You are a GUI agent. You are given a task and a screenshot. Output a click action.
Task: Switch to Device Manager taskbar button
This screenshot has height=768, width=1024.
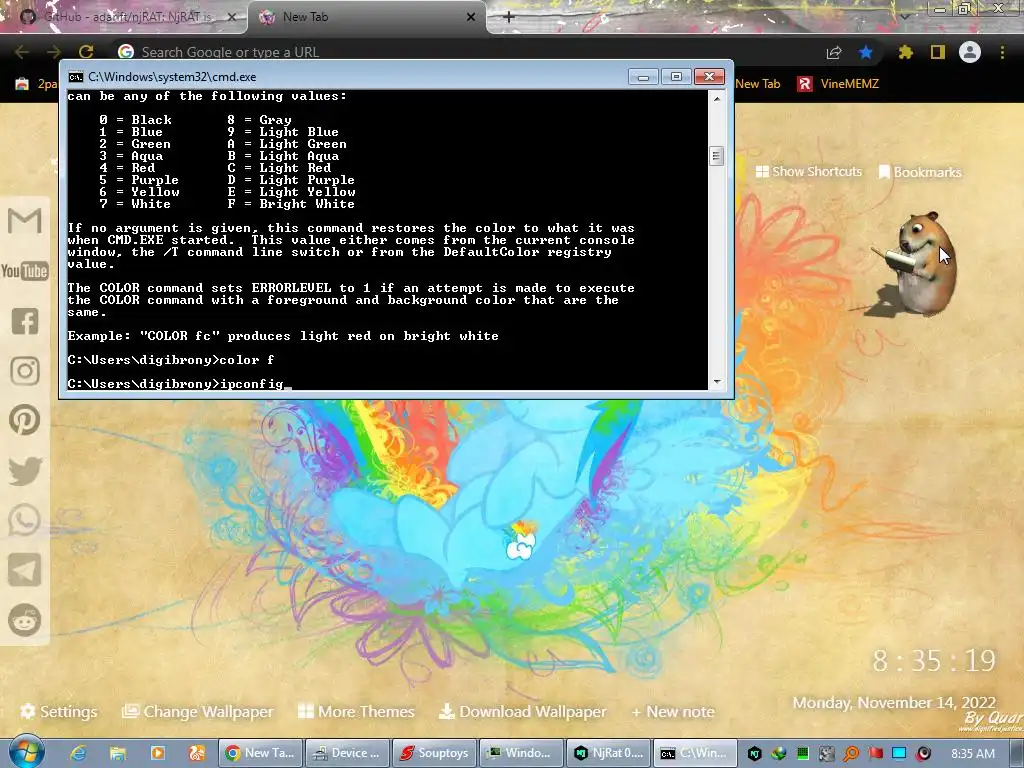347,753
